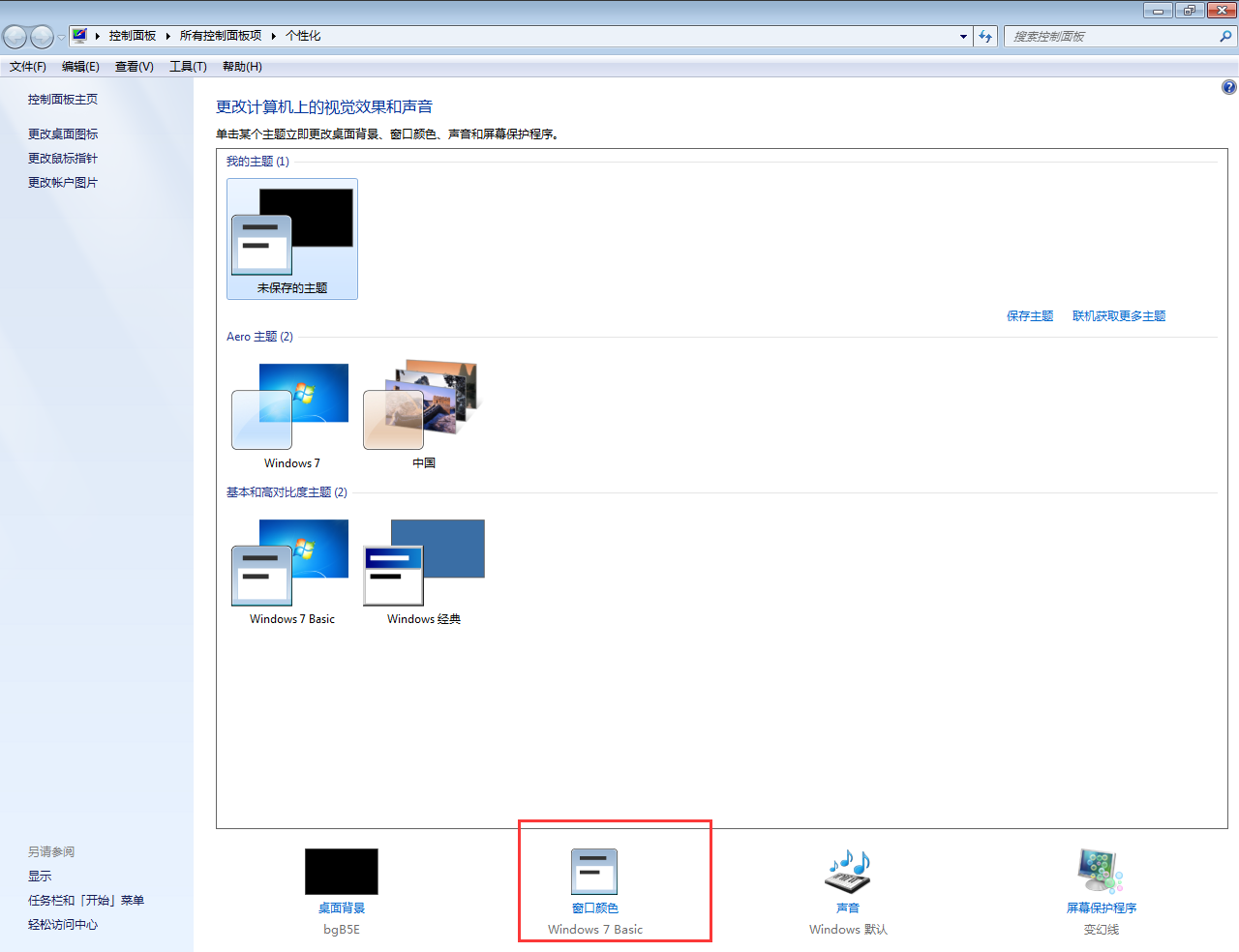The height and width of the screenshot is (952, 1239).
Task: Click the 基本和高对比度主题 (2) section header
Action: tap(287, 492)
